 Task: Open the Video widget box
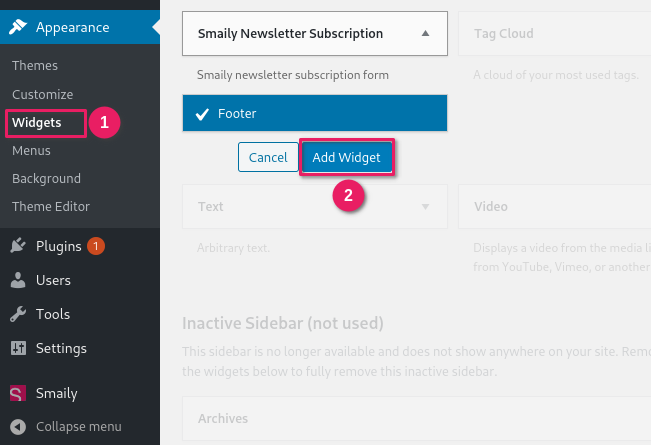point(555,206)
